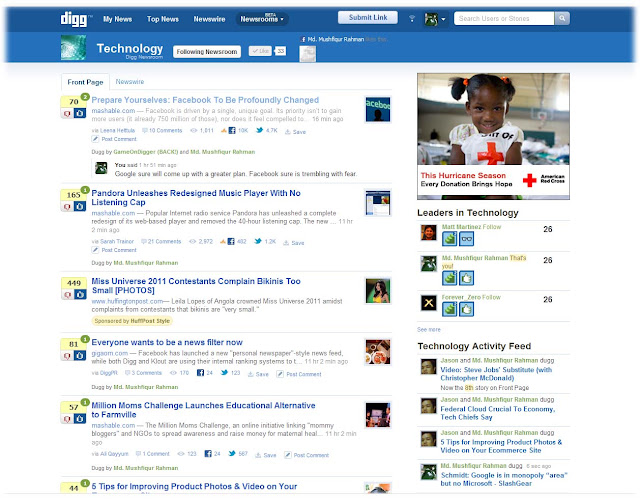Viewport: 640px width, 499px height.
Task: Open Facebook story thumbnail image
Action: coord(378,109)
